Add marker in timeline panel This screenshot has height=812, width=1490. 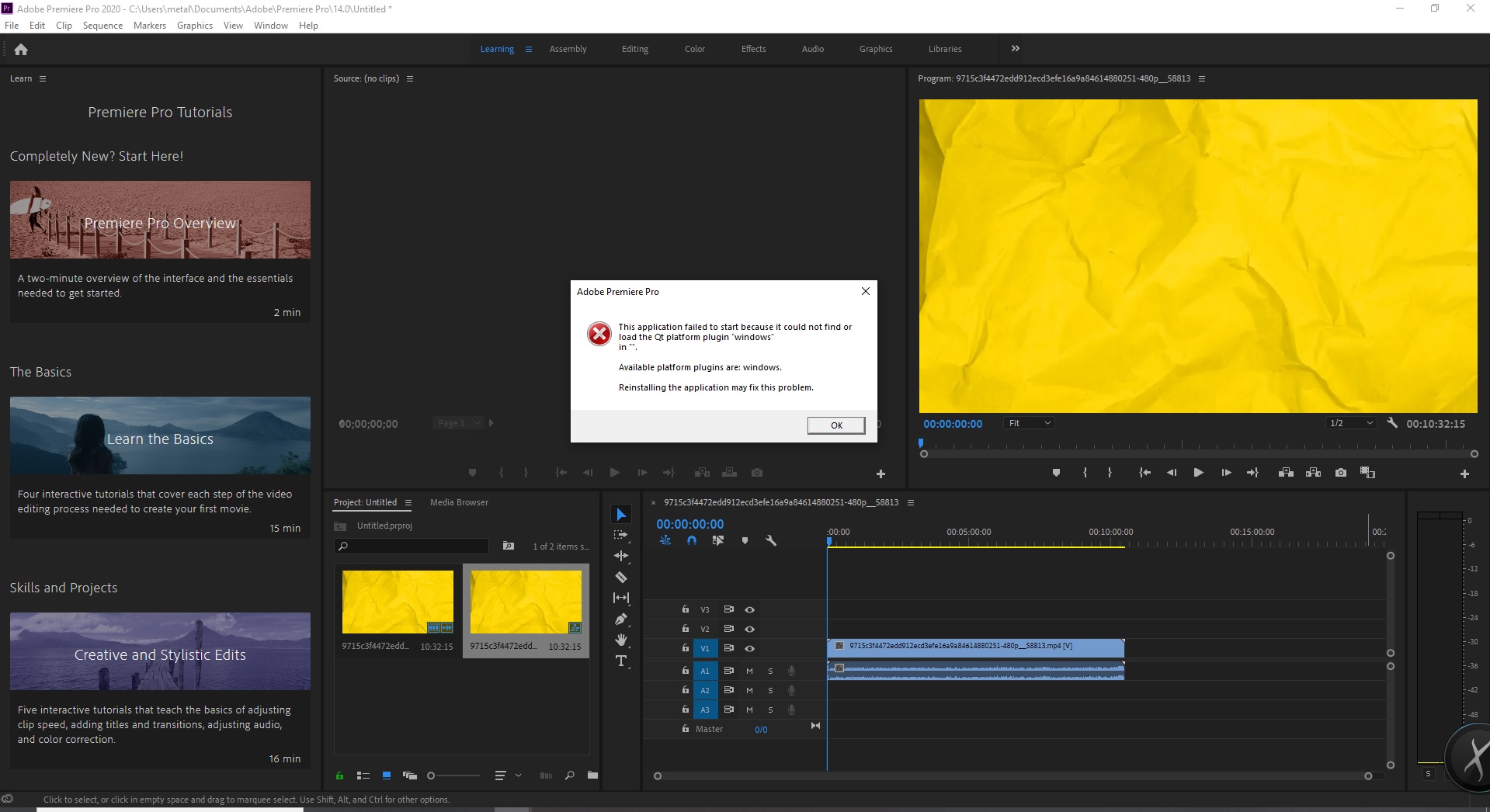coord(745,540)
